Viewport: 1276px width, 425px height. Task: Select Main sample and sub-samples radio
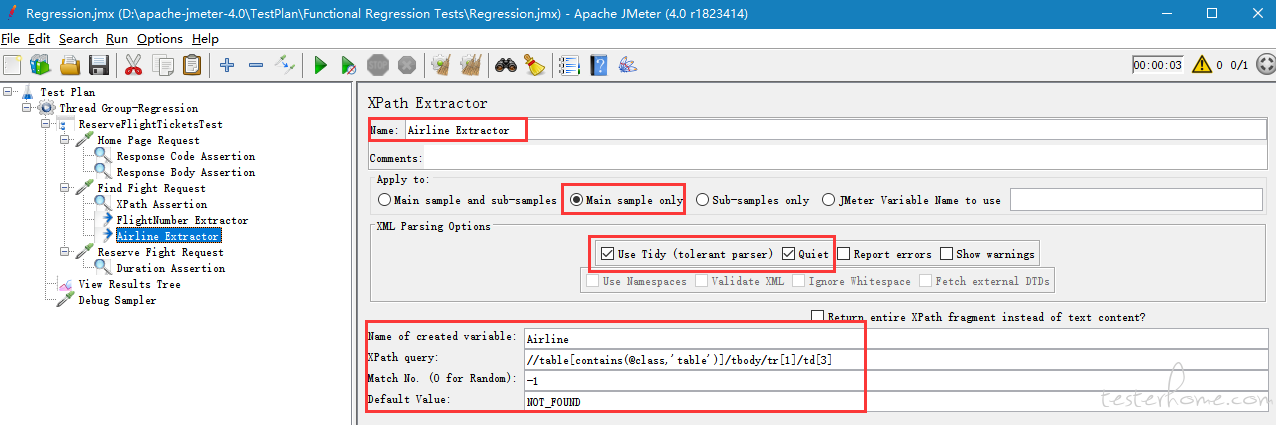385,200
